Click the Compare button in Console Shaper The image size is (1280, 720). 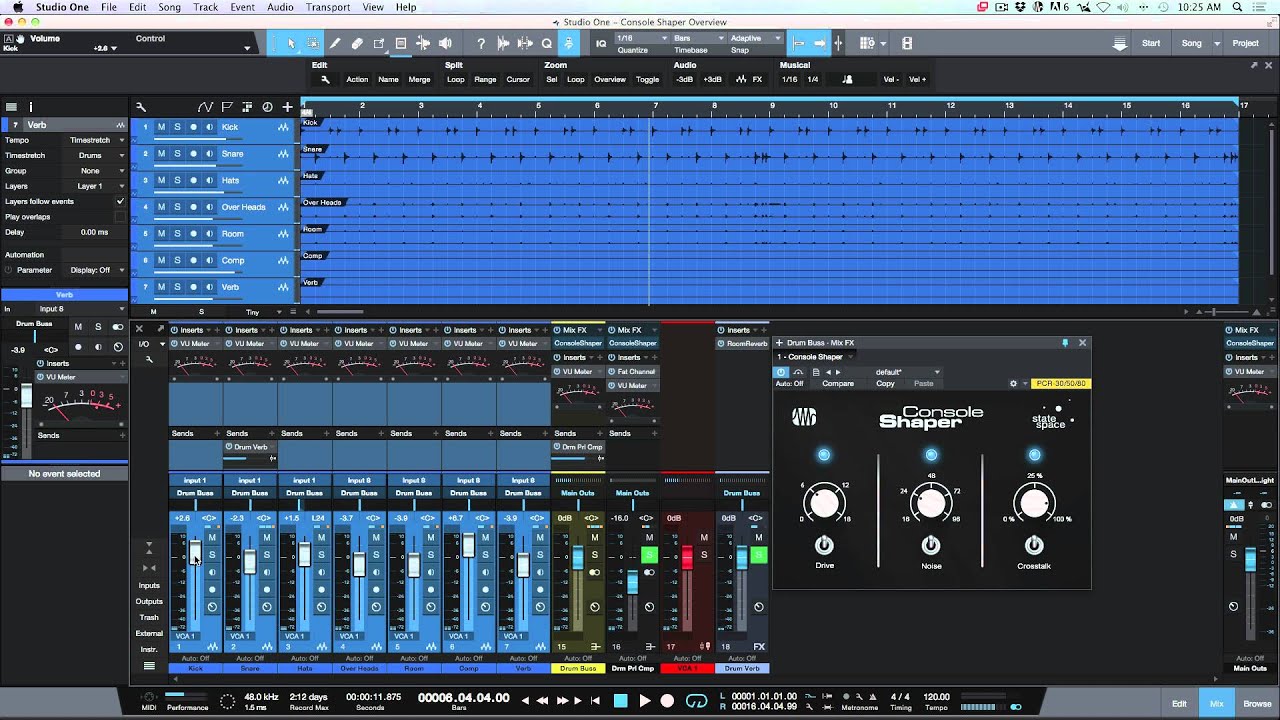click(x=838, y=383)
